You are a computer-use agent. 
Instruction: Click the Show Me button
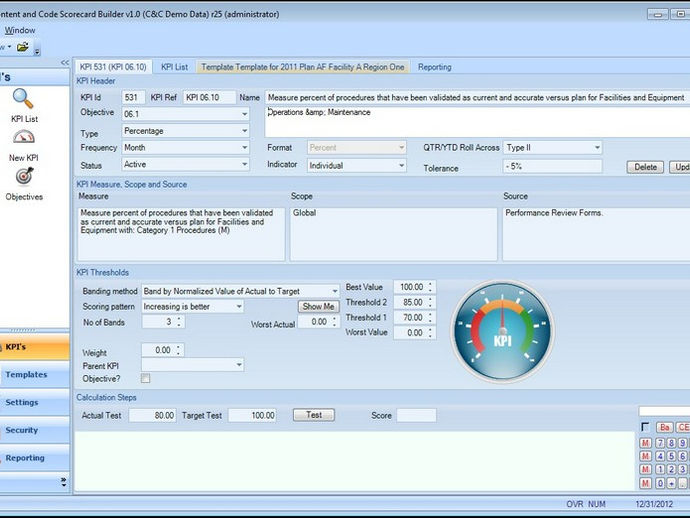[x=318, y=306]
